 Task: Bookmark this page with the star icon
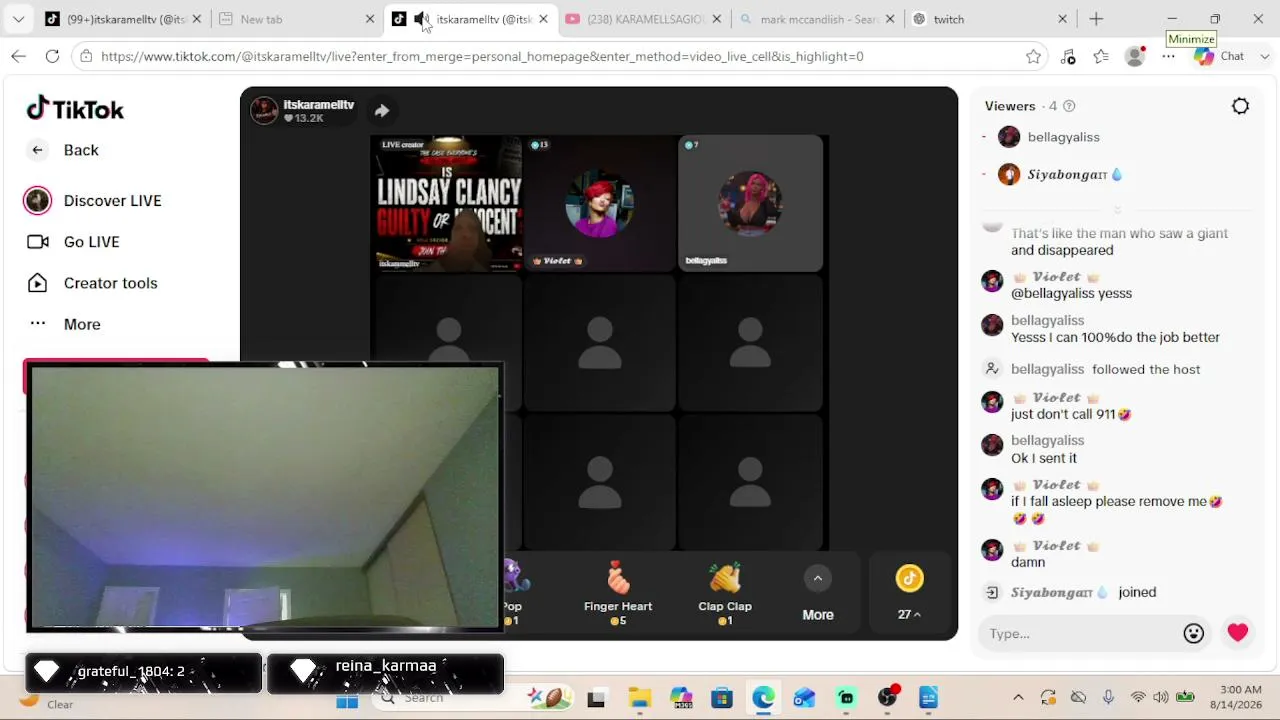(x=1033, y=57)
